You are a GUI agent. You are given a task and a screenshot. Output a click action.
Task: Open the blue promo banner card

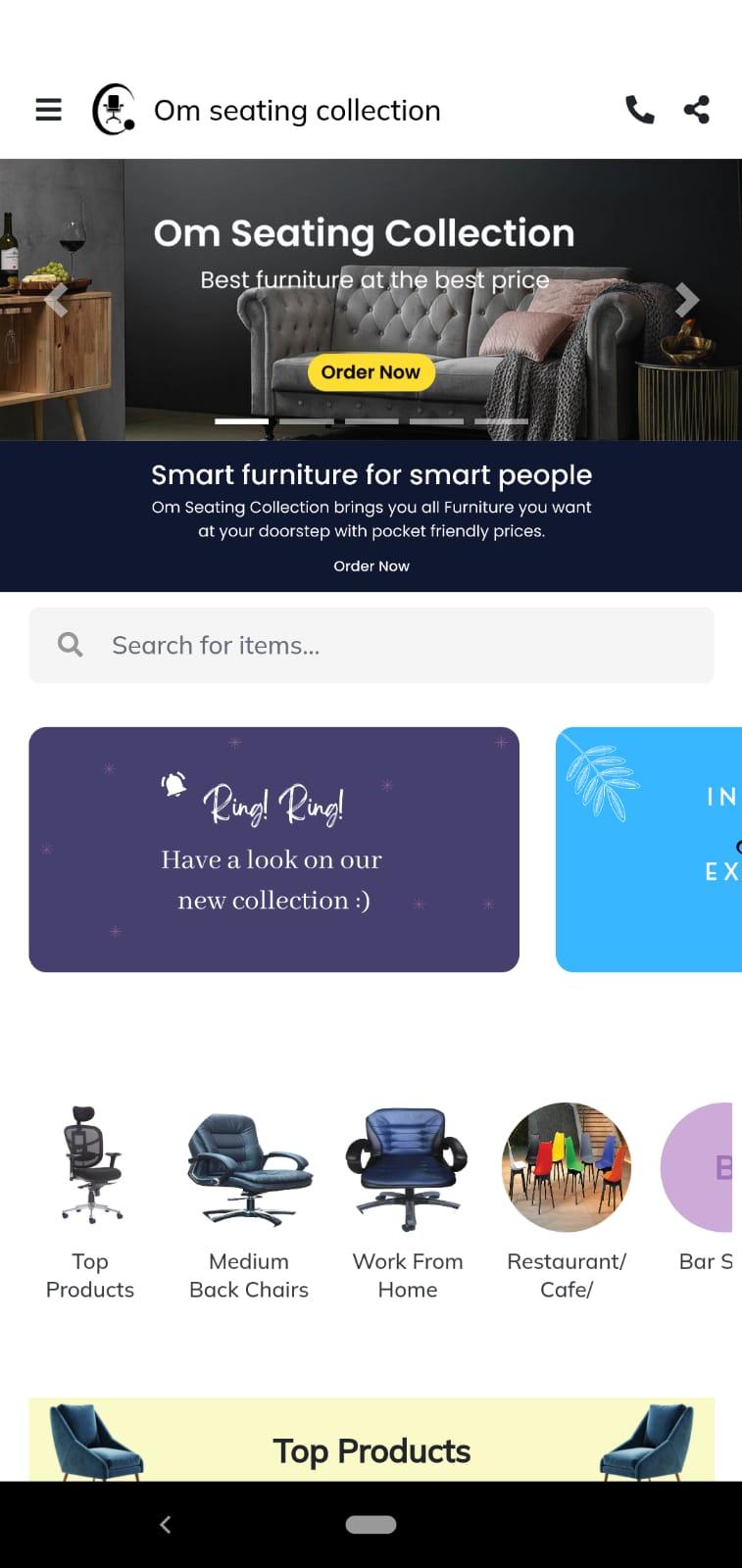click(649, 850)
